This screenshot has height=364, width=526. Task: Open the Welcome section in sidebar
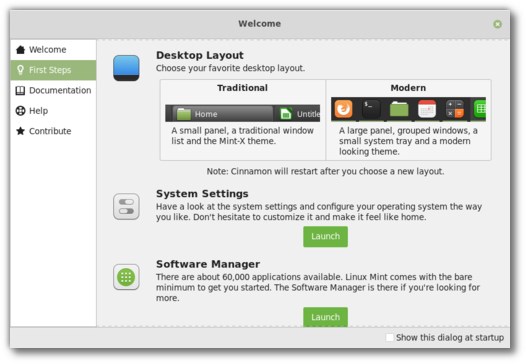53,50
